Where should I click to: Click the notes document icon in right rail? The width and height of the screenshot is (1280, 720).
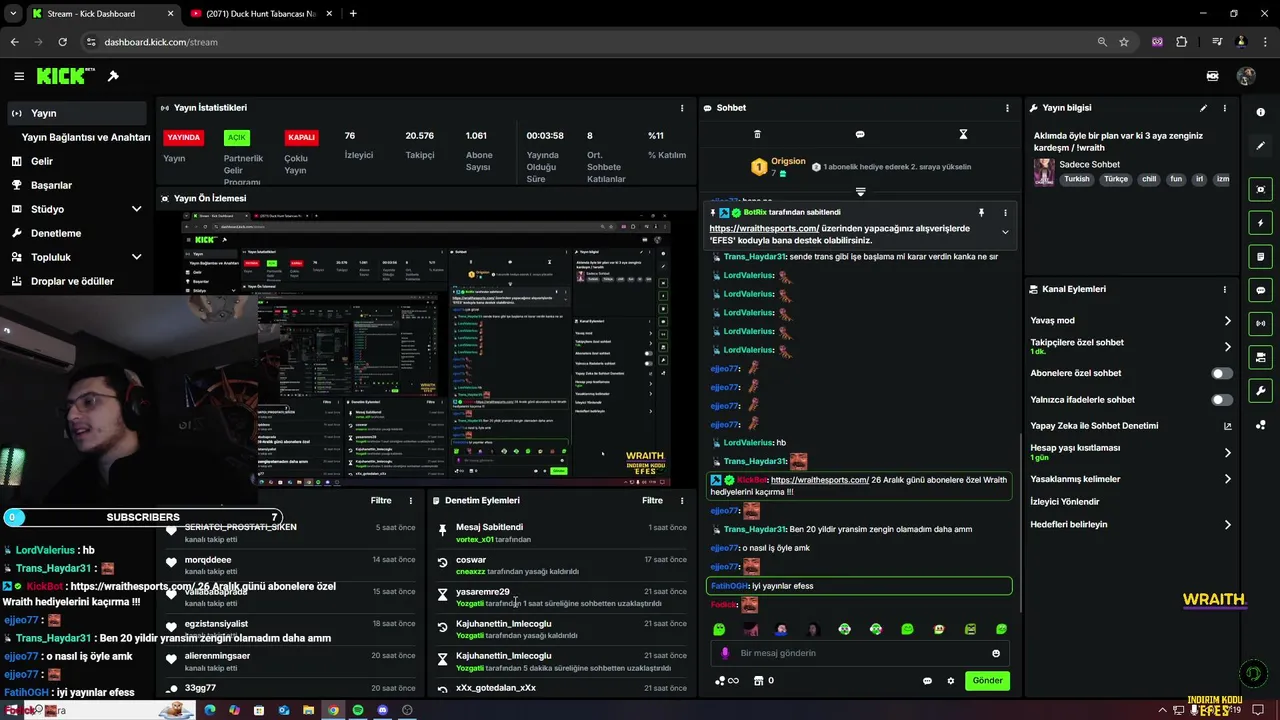click(x=1261, y=257)
